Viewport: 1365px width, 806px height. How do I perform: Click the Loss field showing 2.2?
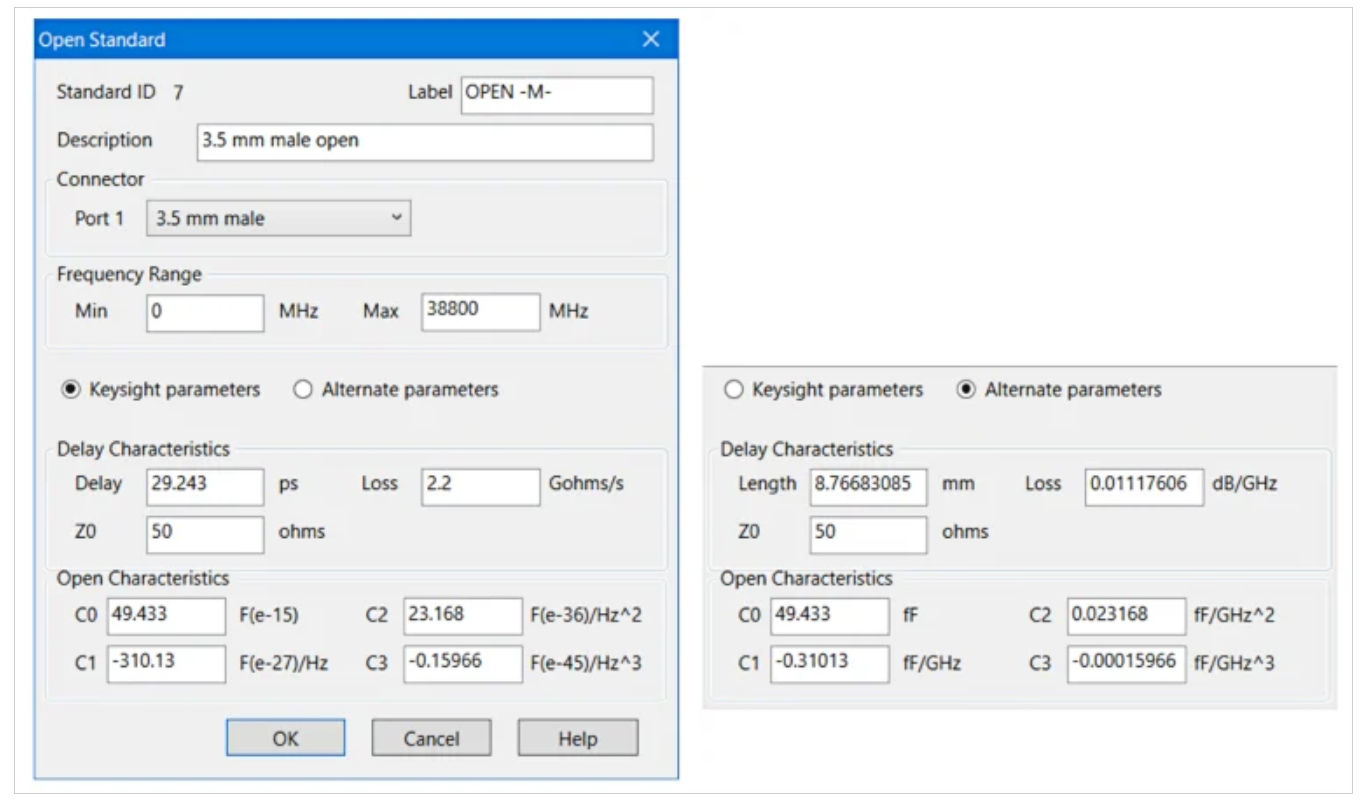pos(481,485)
